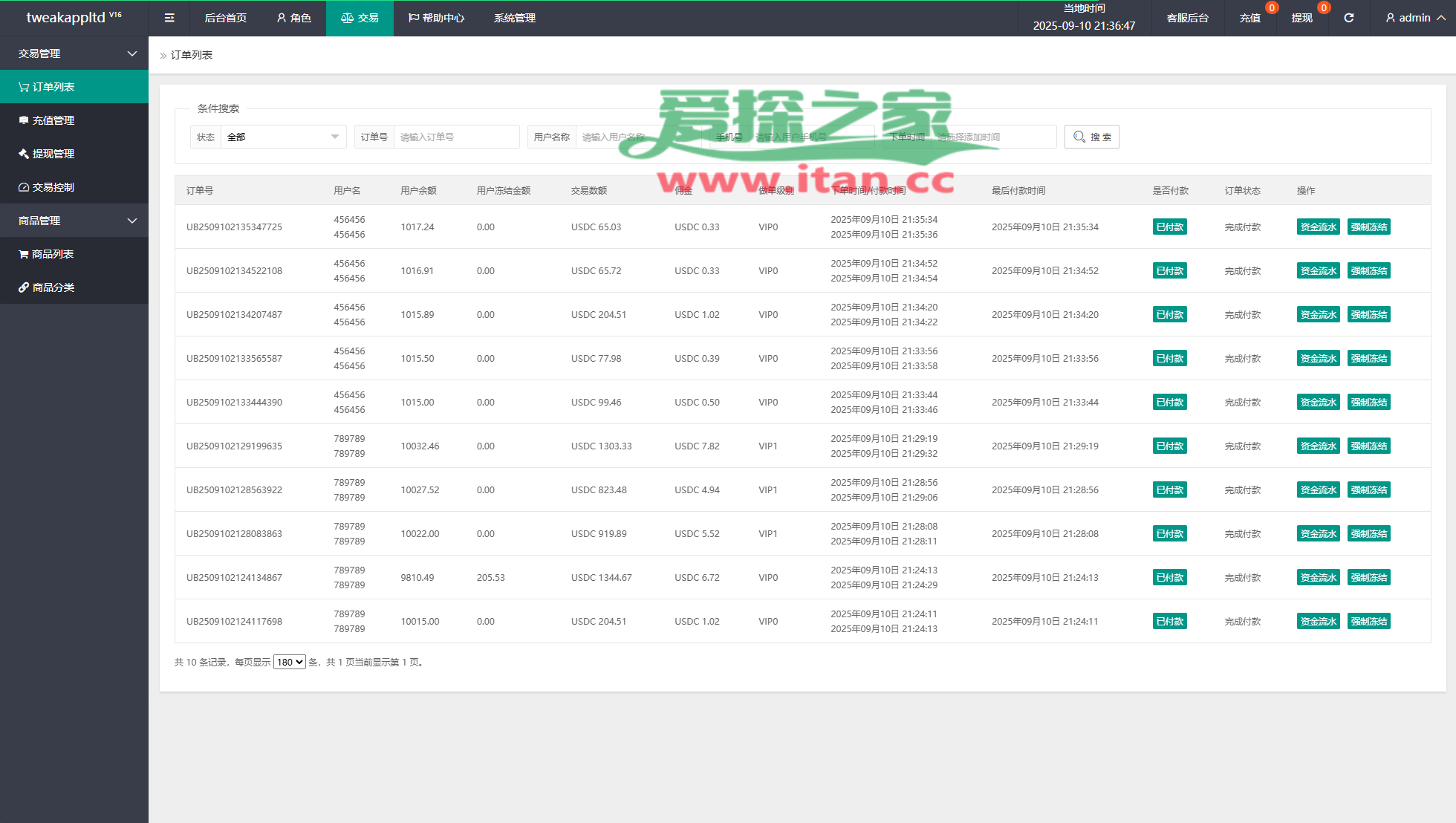Viewport: 1456px width, 823px height.
Task: Open the 状态 全部 dropdown
Action: tap(283, 137)
